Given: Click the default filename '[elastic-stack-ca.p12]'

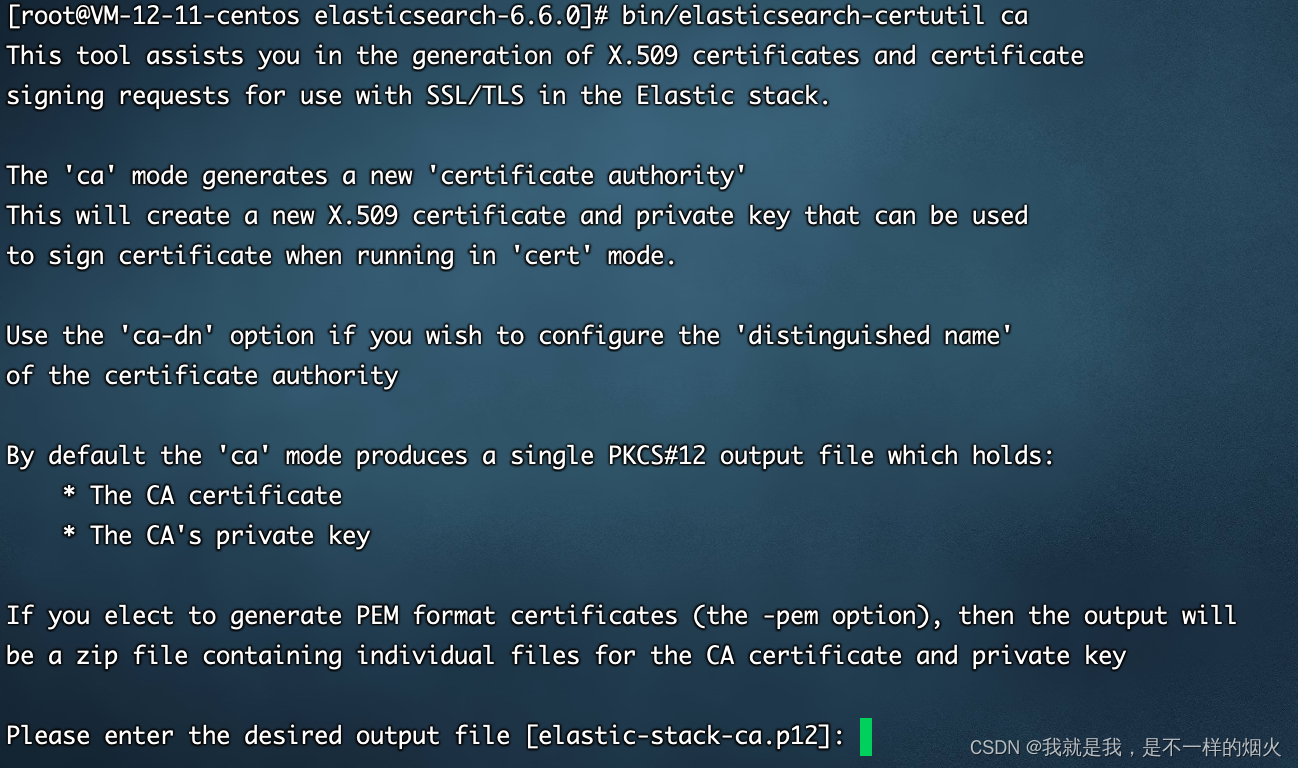Looking at the screenshot, I should (x=678, y=737).
